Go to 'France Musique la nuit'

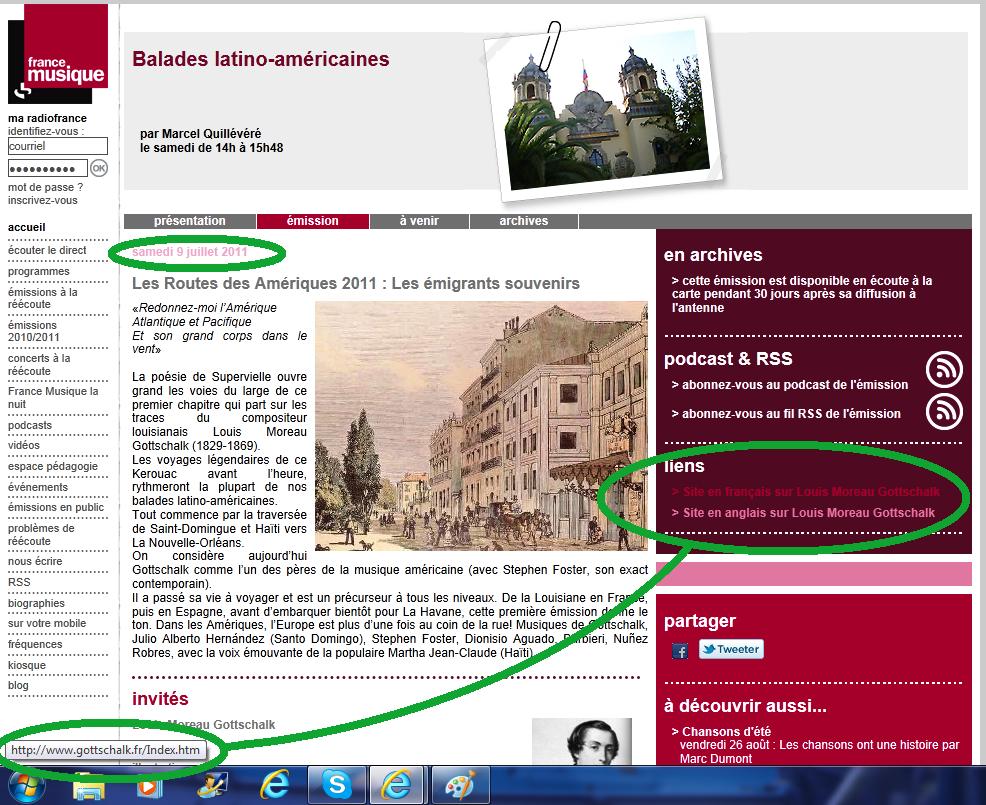tap(53, 397)
